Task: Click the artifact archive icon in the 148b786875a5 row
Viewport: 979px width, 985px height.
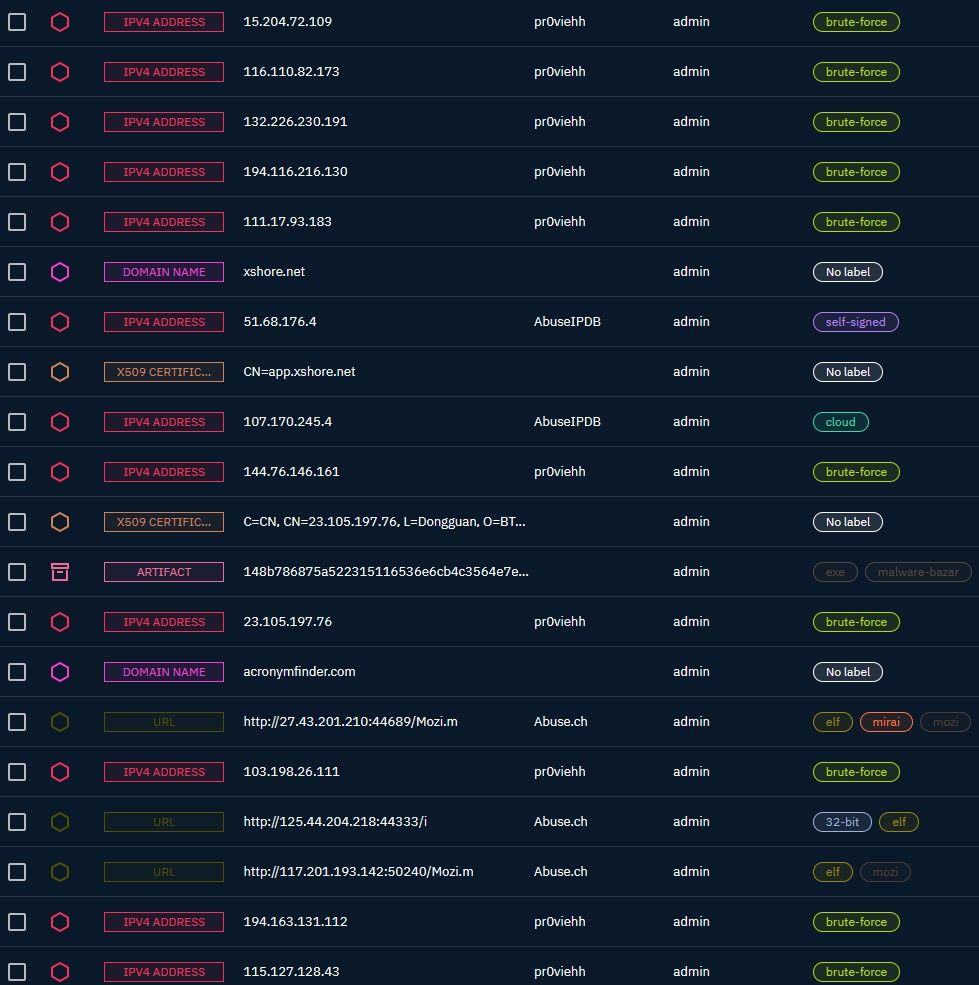Action: (x=60, y=572)
